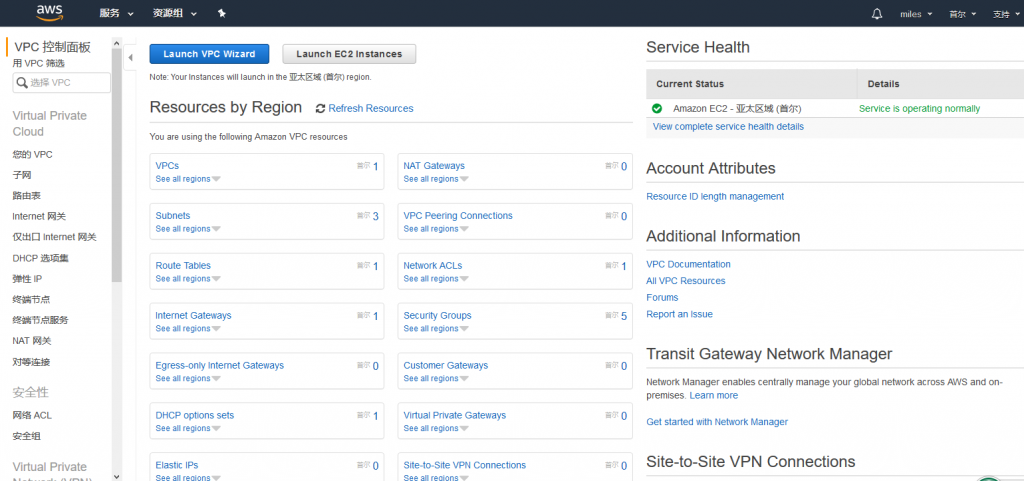Open the 资源组 resource groups dropdown

click(x=174, y=14)
